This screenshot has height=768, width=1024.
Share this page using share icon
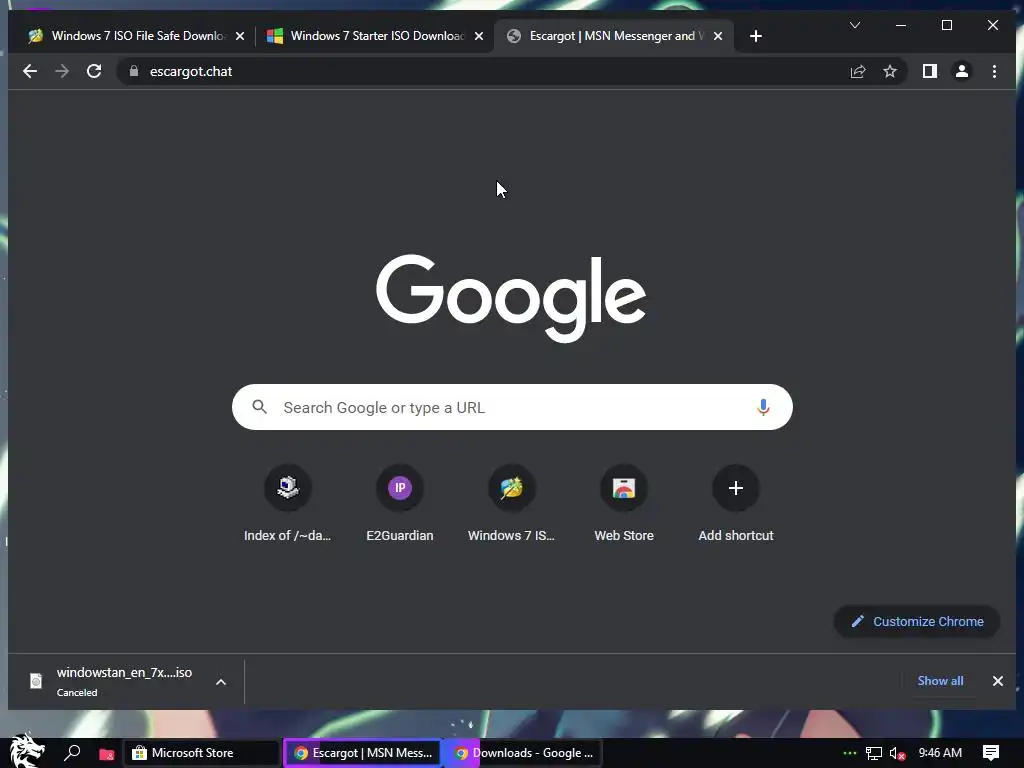coord(857,71)
